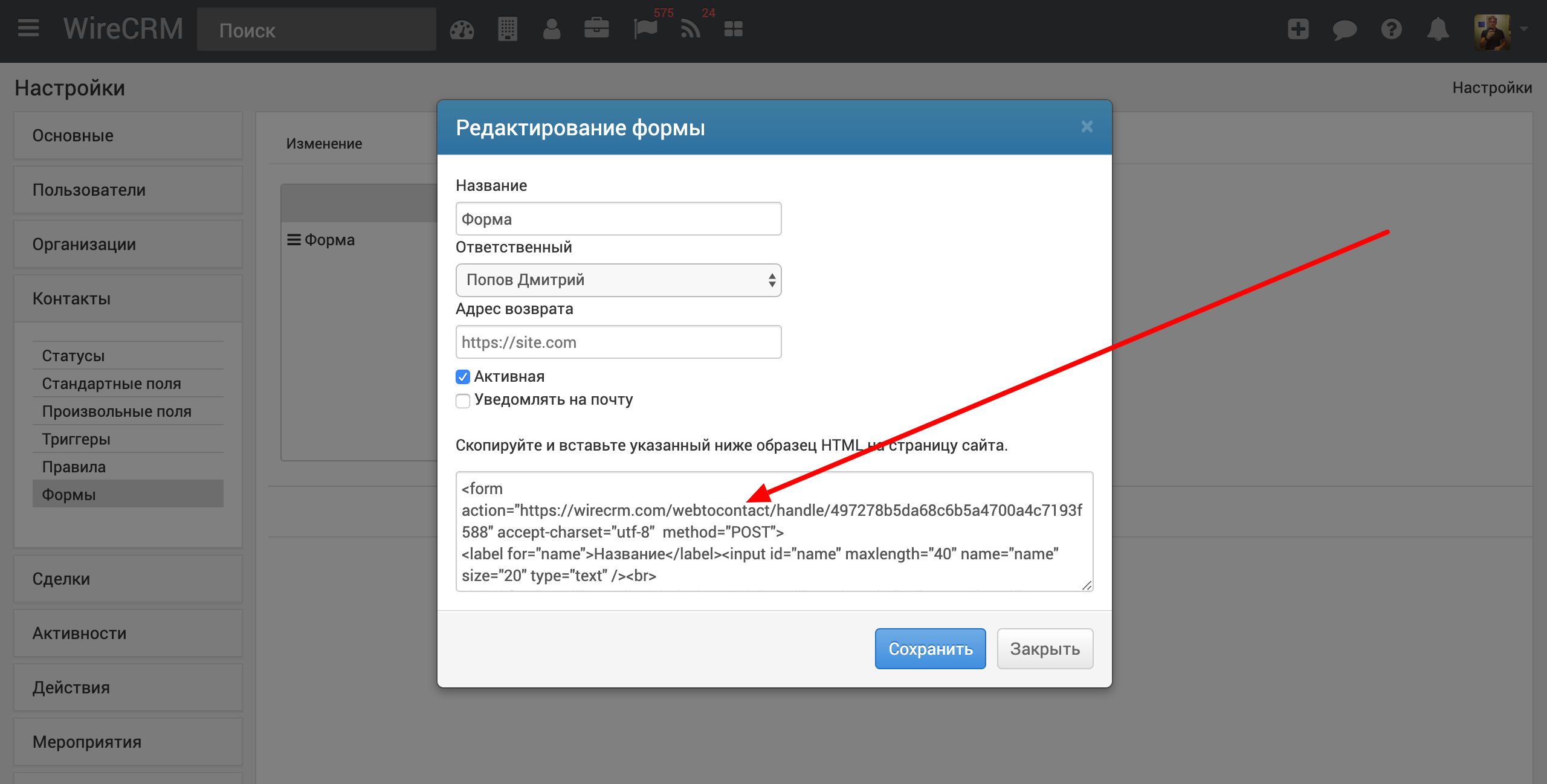
Task: Select Триггеры submenu item
Action: [128, 439]
